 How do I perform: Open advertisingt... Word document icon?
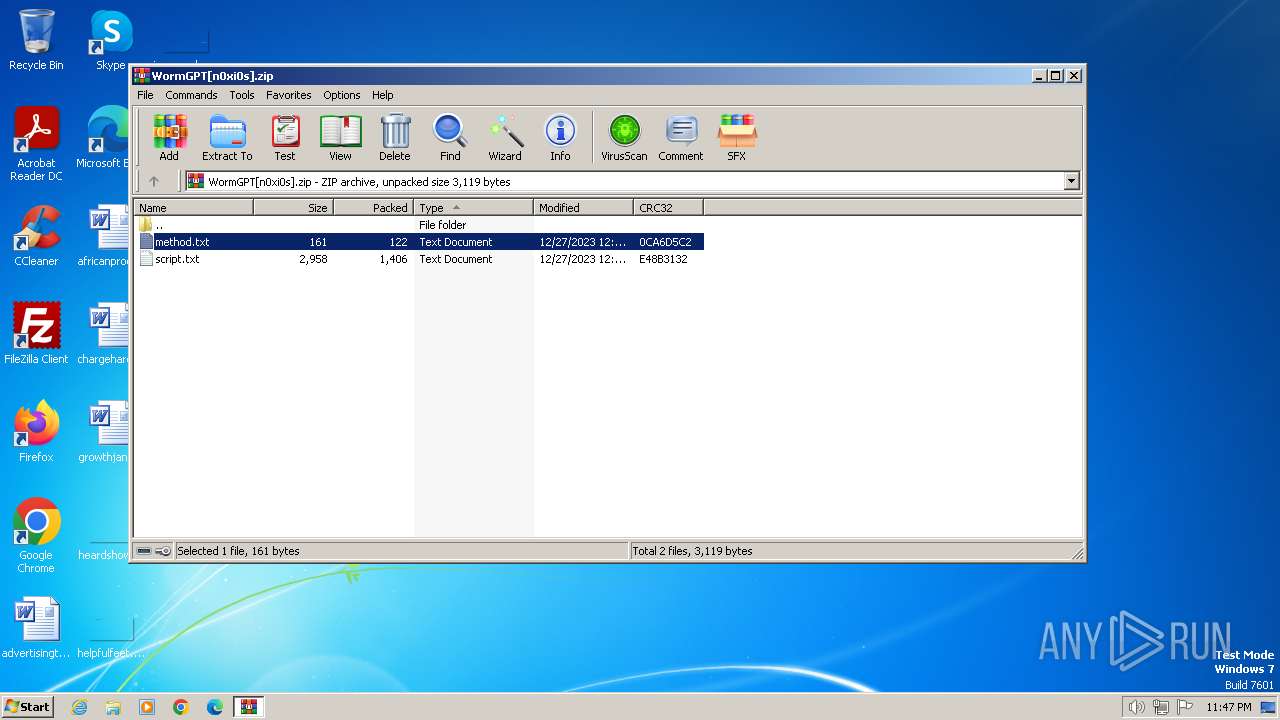[x=36, y=628]
